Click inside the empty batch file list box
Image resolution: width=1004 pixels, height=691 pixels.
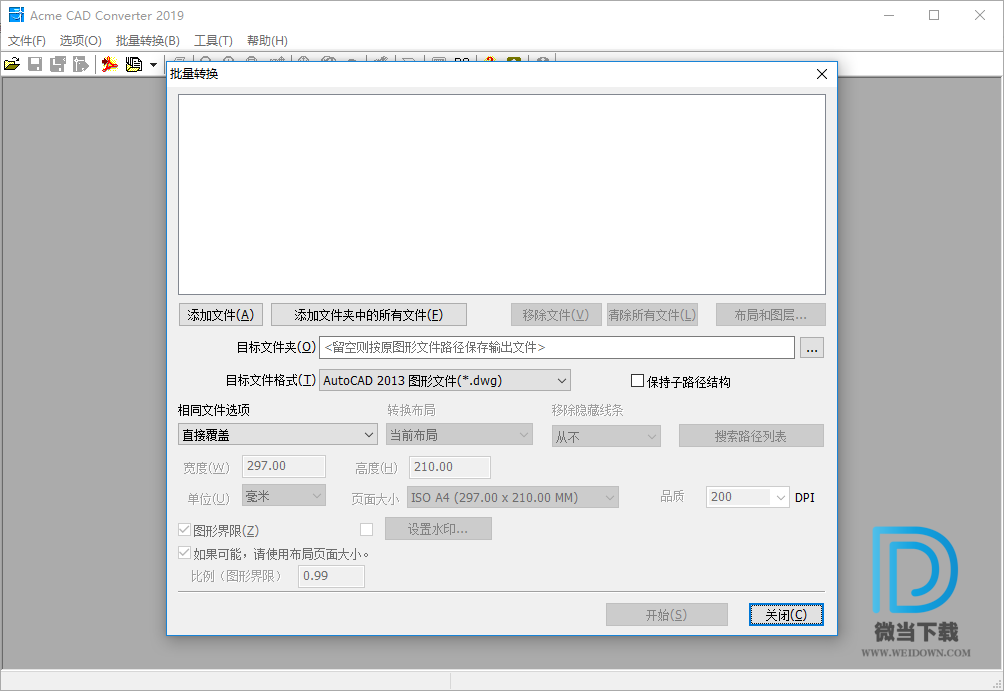[501, 194]
